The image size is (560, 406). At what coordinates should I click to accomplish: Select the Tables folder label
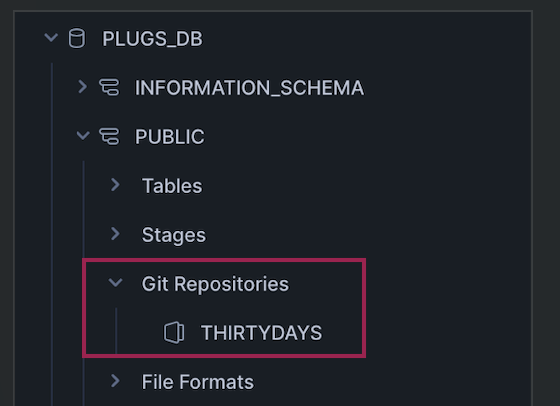[x=172, y=186]
